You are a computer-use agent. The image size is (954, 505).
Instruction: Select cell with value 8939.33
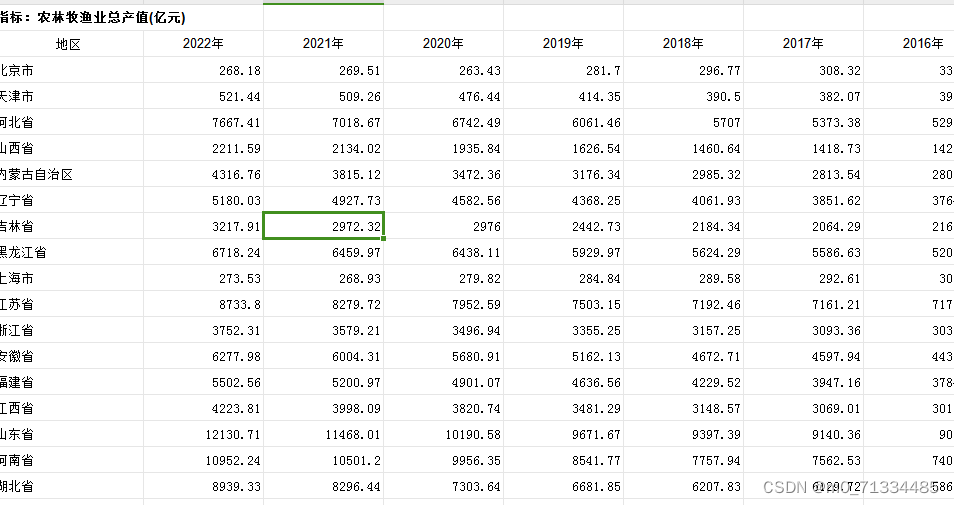[203, 487]
